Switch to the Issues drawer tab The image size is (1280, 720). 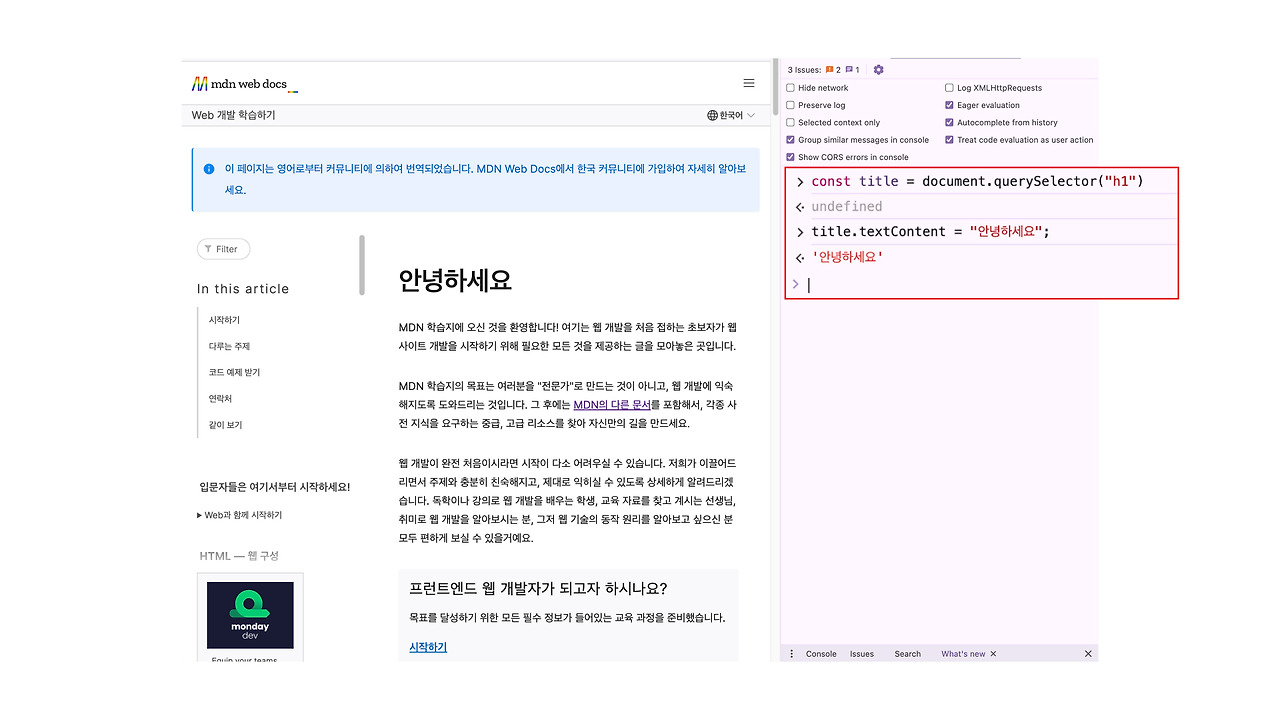[x=862, y=654]
